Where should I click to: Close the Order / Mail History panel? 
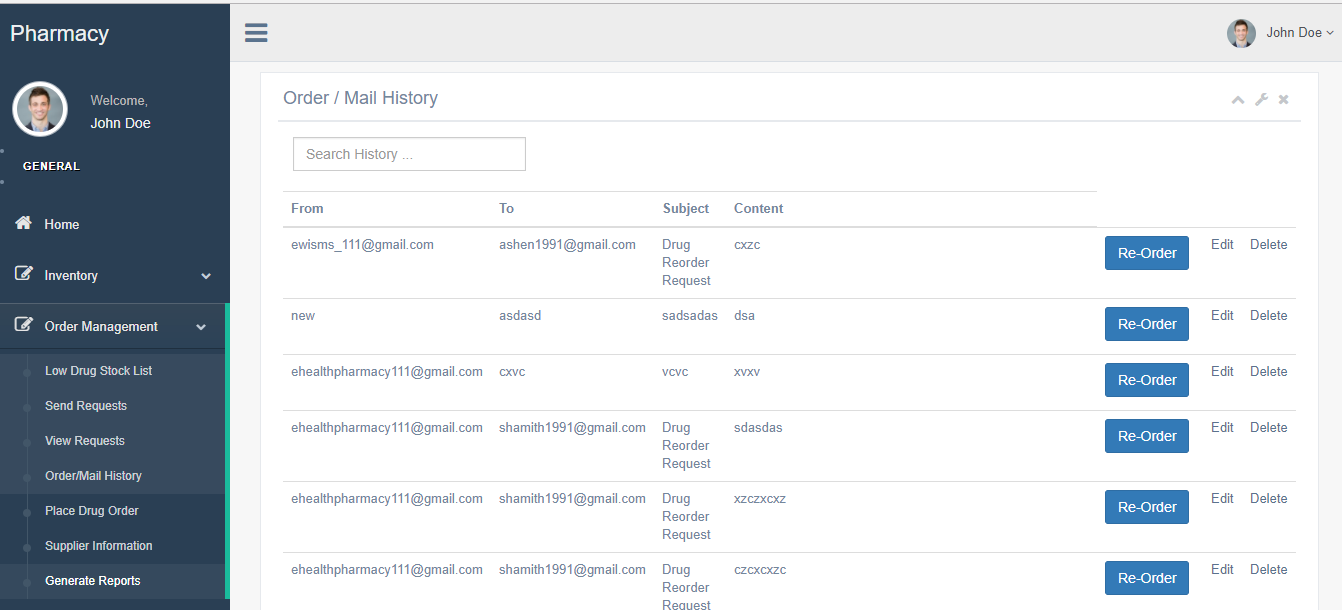click(1283, 100)
